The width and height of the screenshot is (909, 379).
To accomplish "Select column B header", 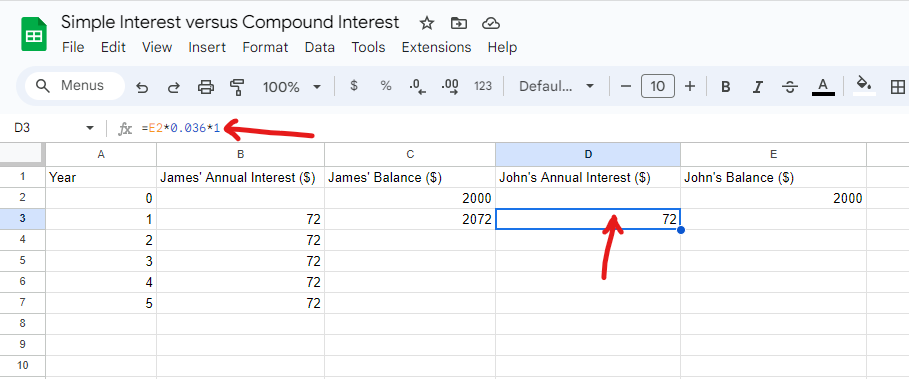I will pos(240,154).
